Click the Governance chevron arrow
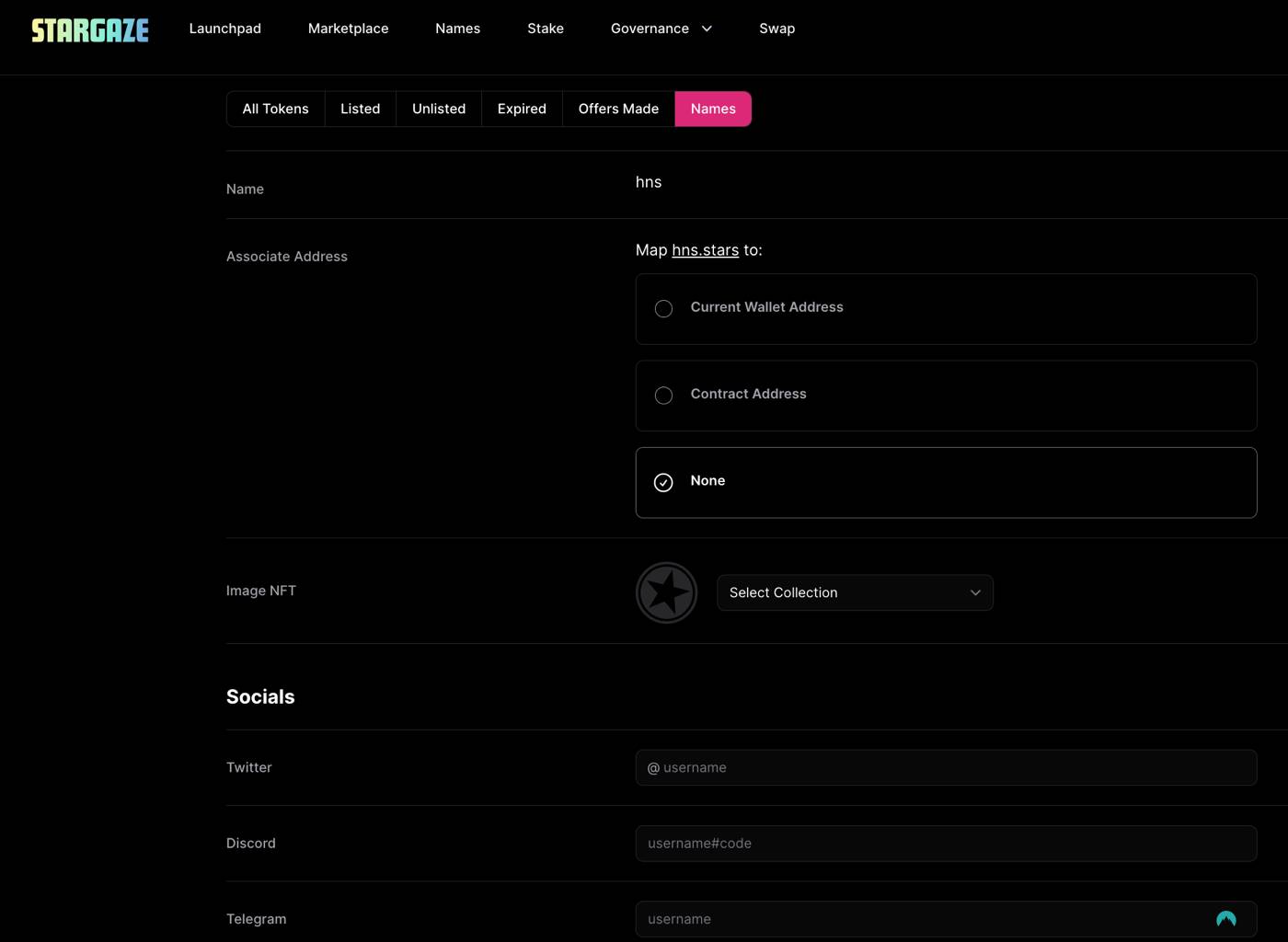 click(x=707, y=29)
